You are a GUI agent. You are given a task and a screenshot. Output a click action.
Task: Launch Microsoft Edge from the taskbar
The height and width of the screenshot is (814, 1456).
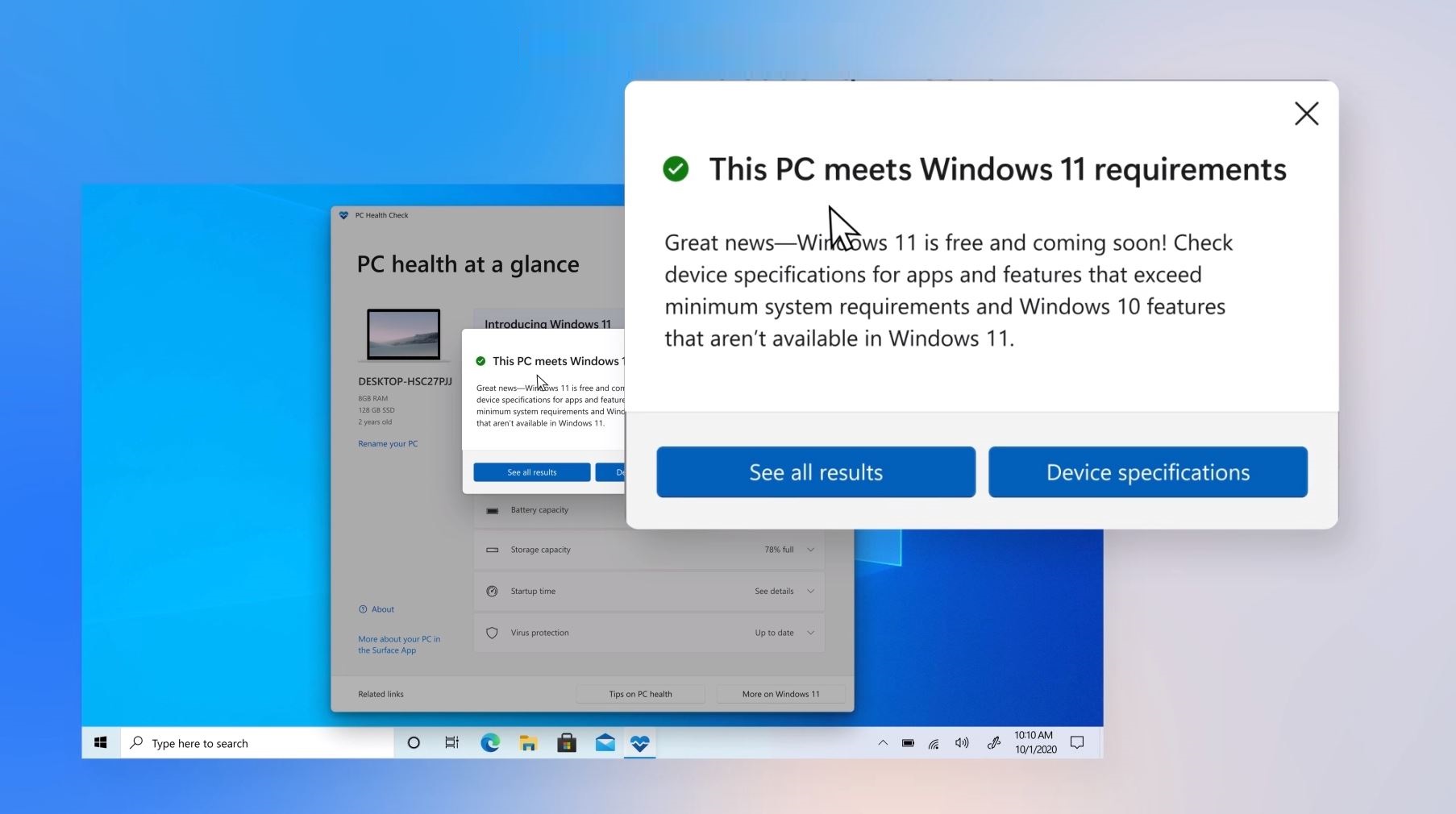tap(490, 743)
